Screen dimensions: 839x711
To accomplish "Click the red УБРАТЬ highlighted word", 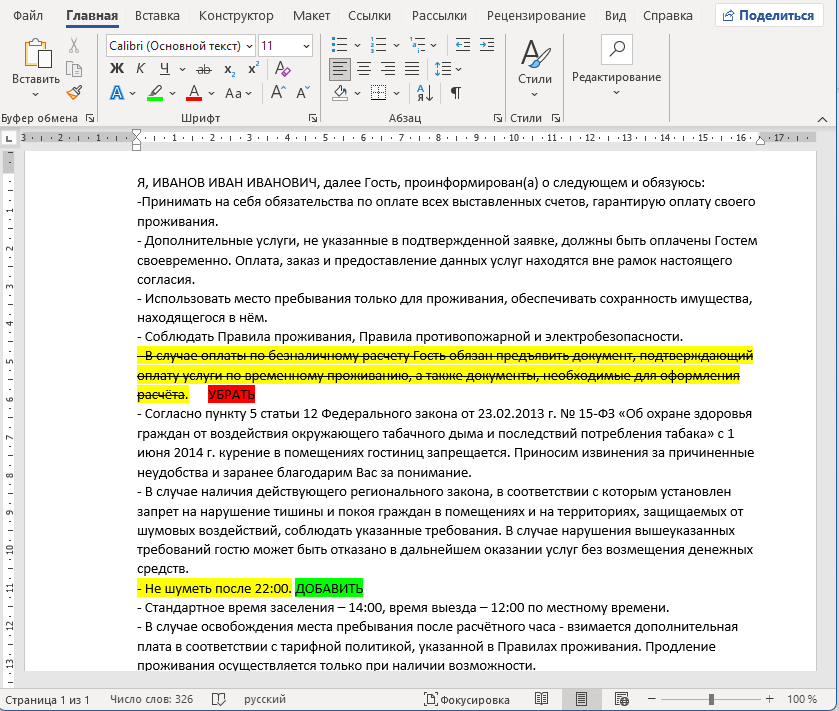I will [231, 395].
